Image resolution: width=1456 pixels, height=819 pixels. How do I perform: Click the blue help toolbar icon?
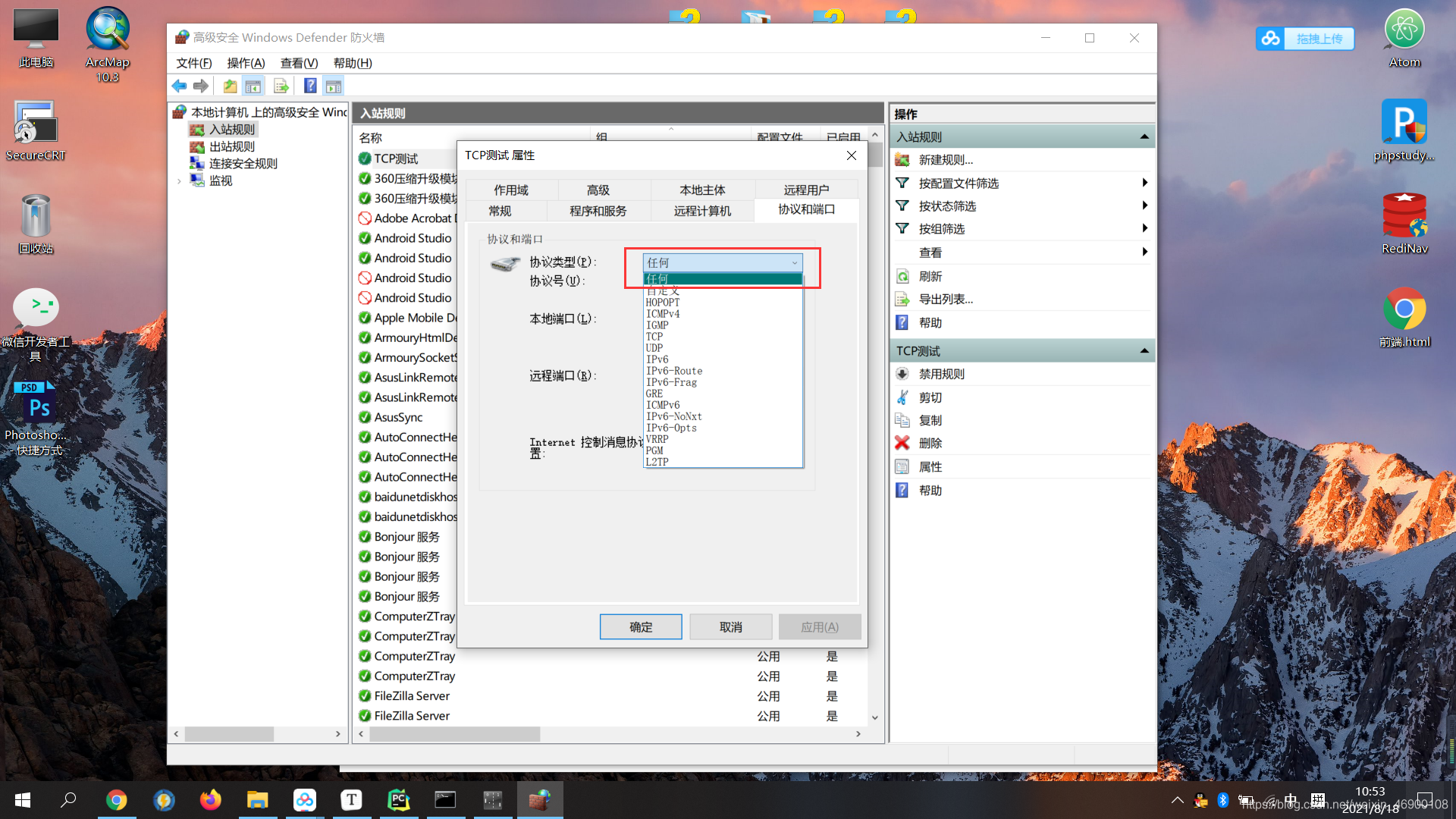click(310, 86)
